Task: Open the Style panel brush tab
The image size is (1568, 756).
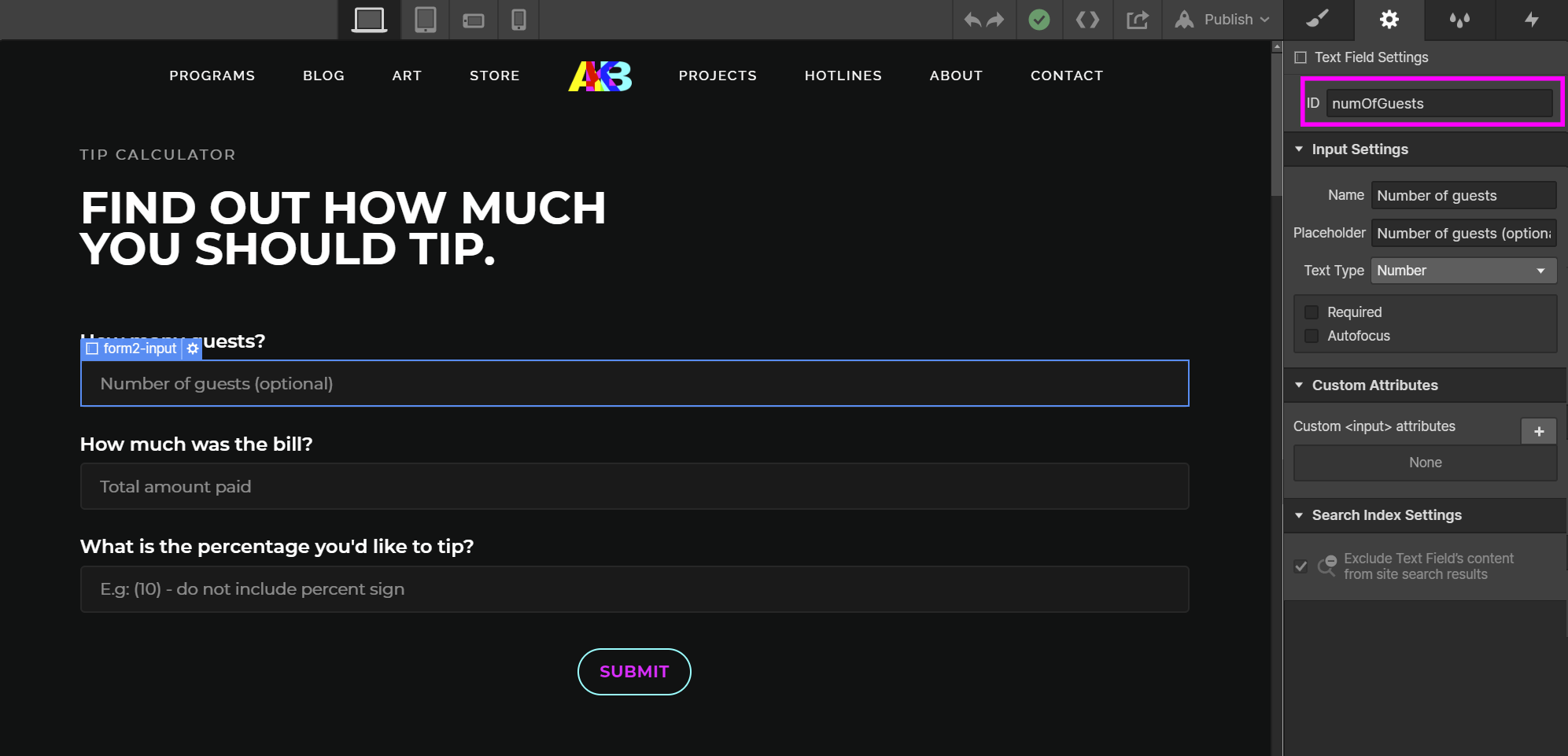Action: [1318, 20]
